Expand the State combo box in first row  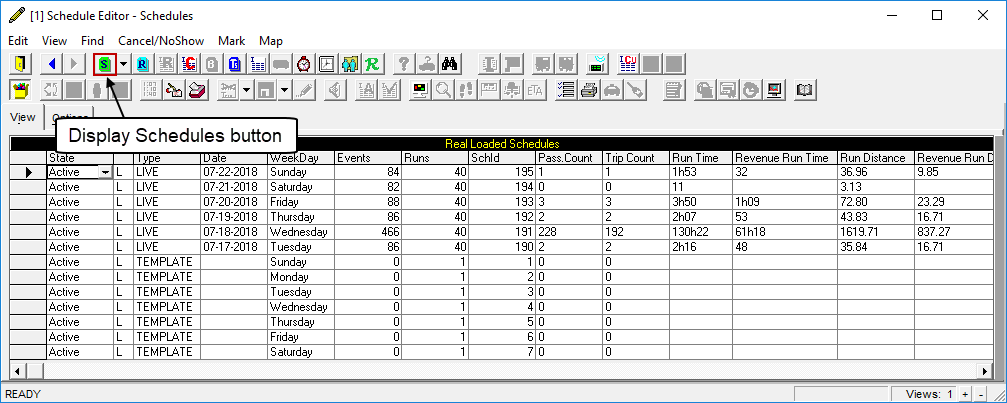pyautogui.click(x=105, y=172)
